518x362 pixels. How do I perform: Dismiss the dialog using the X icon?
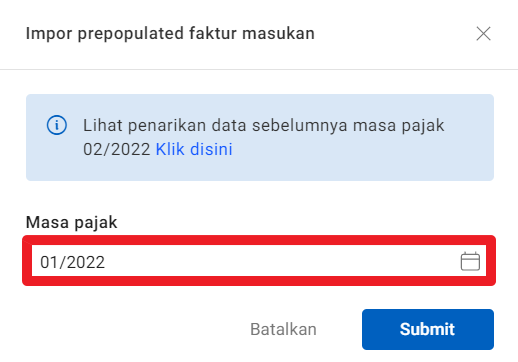483,34
